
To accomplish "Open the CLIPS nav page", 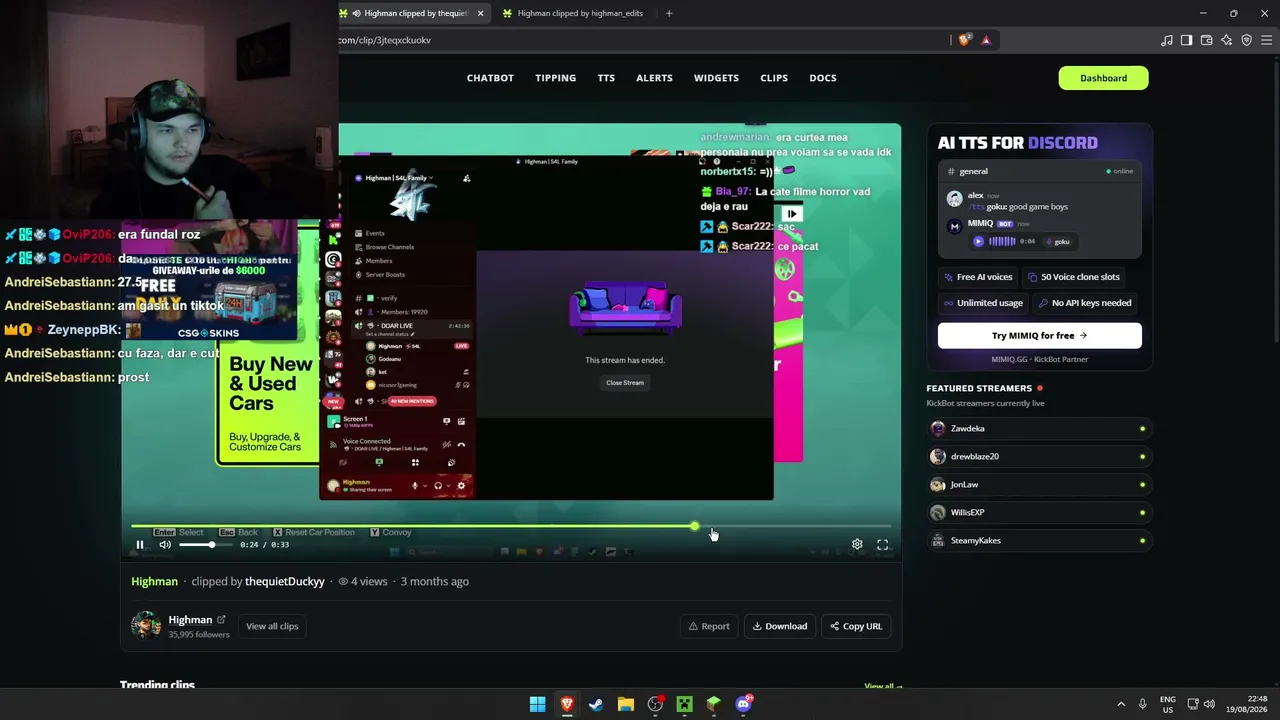I will (x=774, y=78).
